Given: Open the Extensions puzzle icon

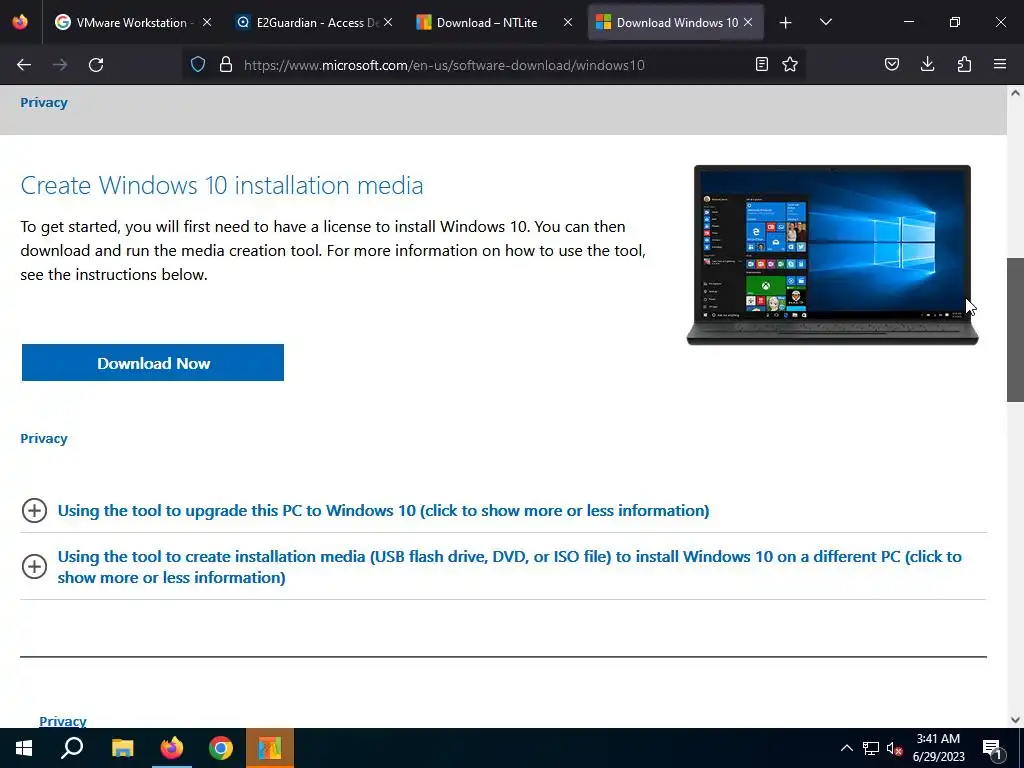Looking at the screenshot, I should [x=964, y=65].
